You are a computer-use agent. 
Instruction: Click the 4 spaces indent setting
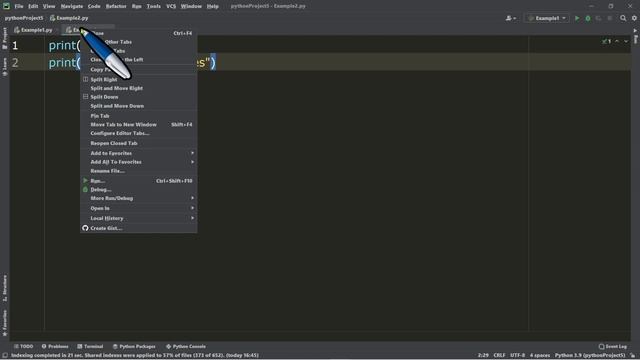[540, 356]
